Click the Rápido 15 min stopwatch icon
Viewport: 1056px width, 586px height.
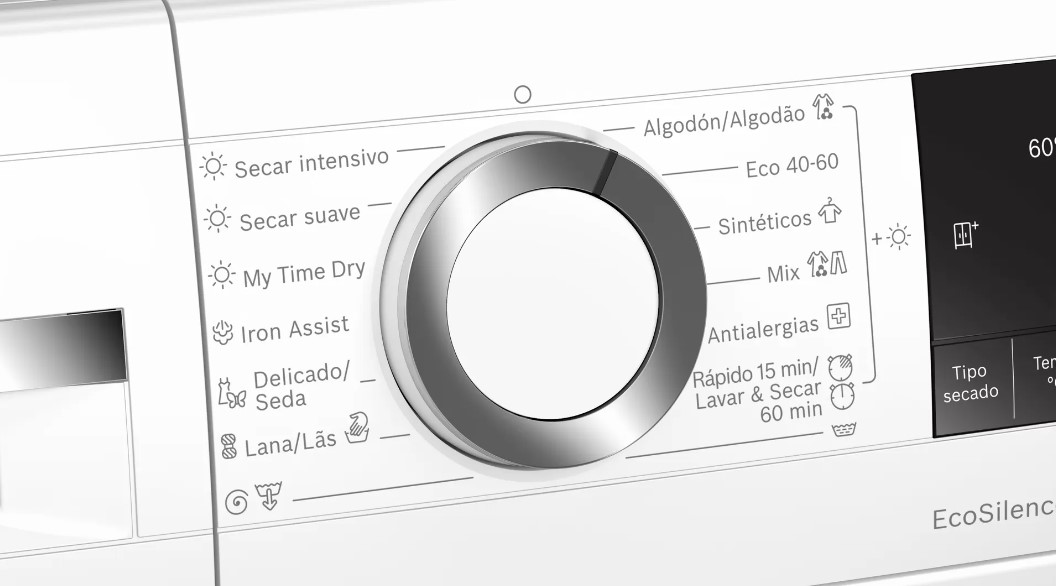point(840,367)
